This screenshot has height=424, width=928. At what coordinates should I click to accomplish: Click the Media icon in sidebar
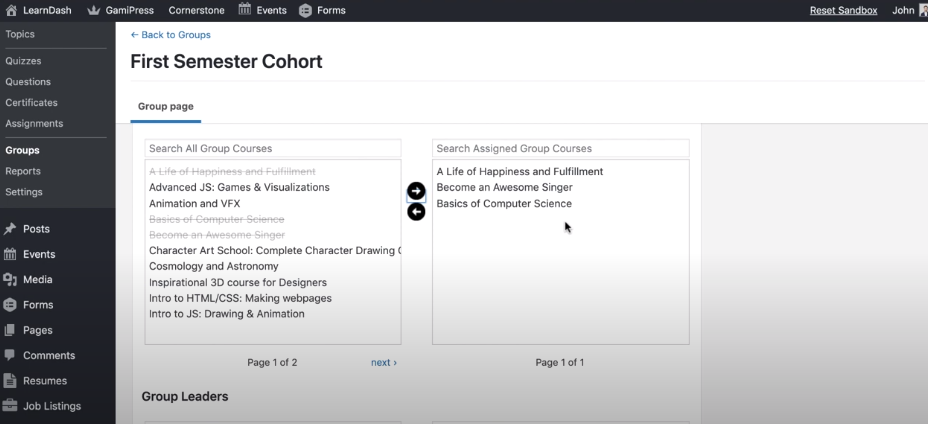(x=11, y=280)
